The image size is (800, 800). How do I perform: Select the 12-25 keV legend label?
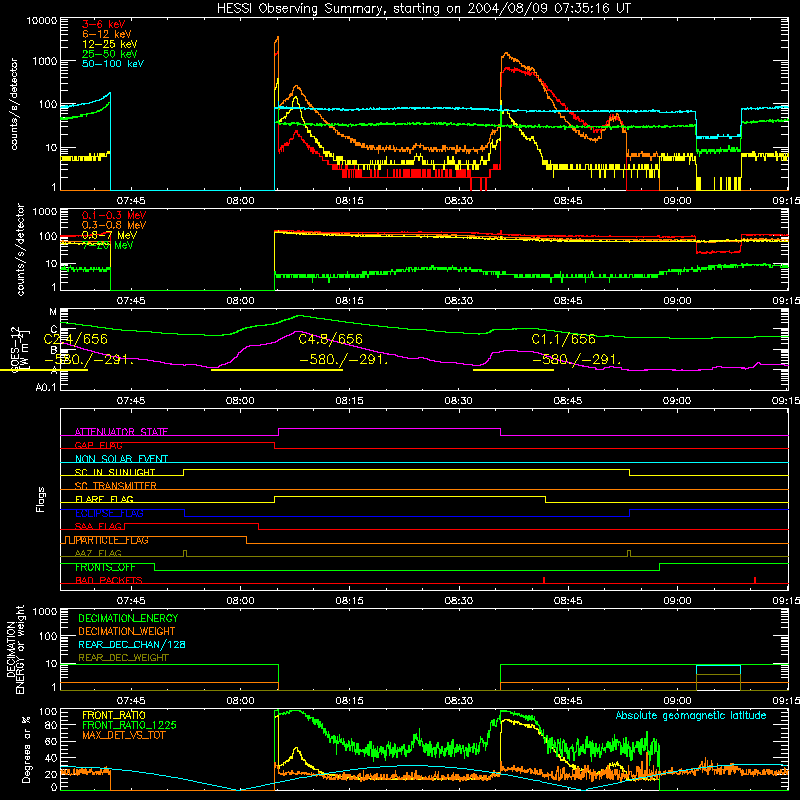coord(110,44)
